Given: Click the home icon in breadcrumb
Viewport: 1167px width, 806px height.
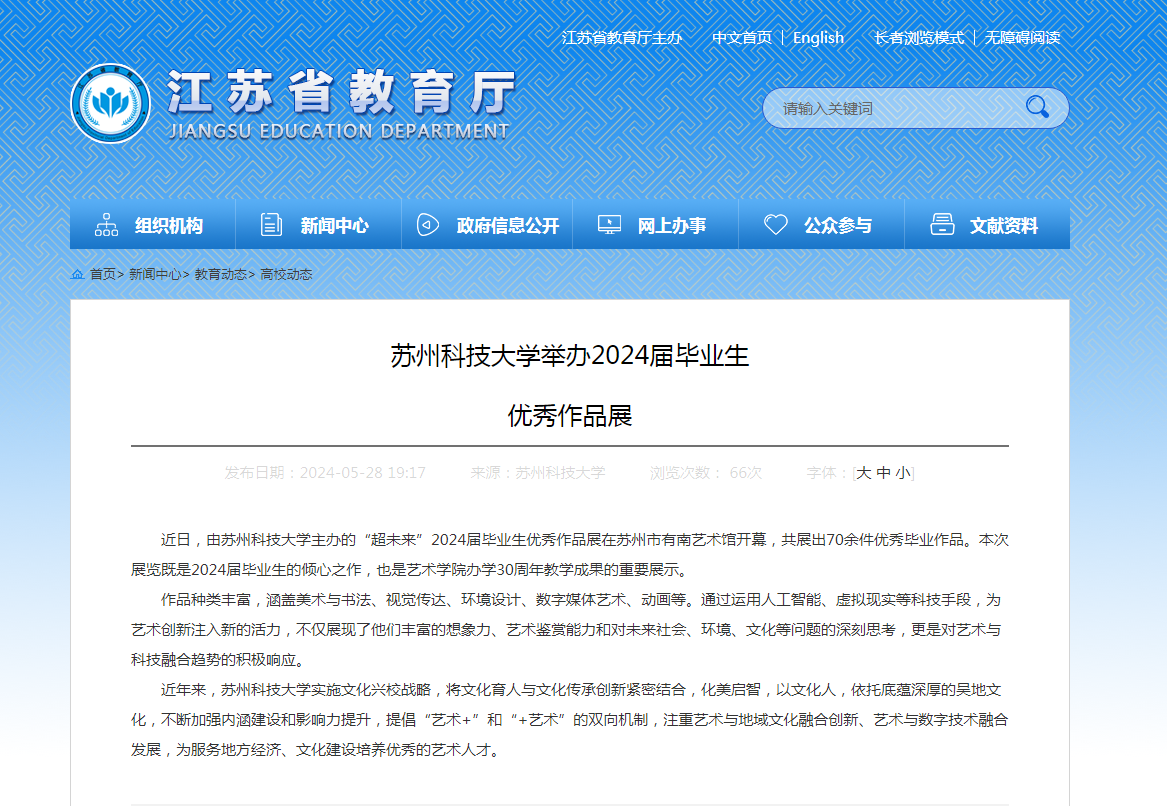Looking at the screenshot, I should 78,274.
